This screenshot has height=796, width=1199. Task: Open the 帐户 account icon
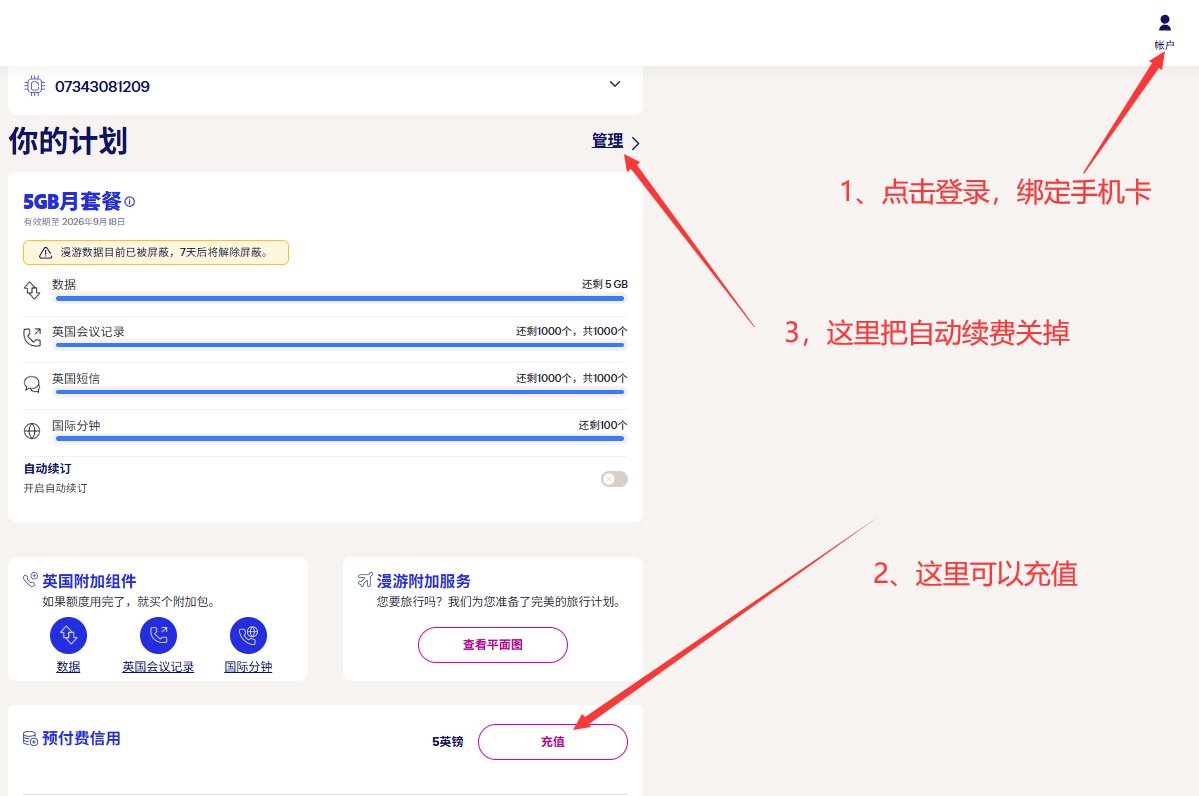pyautogui.click(x=1164, y=32)
